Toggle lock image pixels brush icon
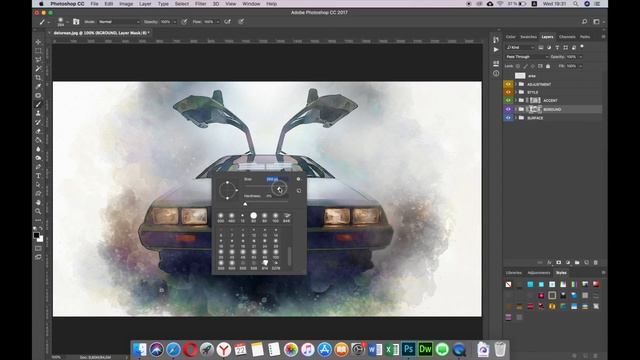640x360 pixels. click(x=525, y=66)
